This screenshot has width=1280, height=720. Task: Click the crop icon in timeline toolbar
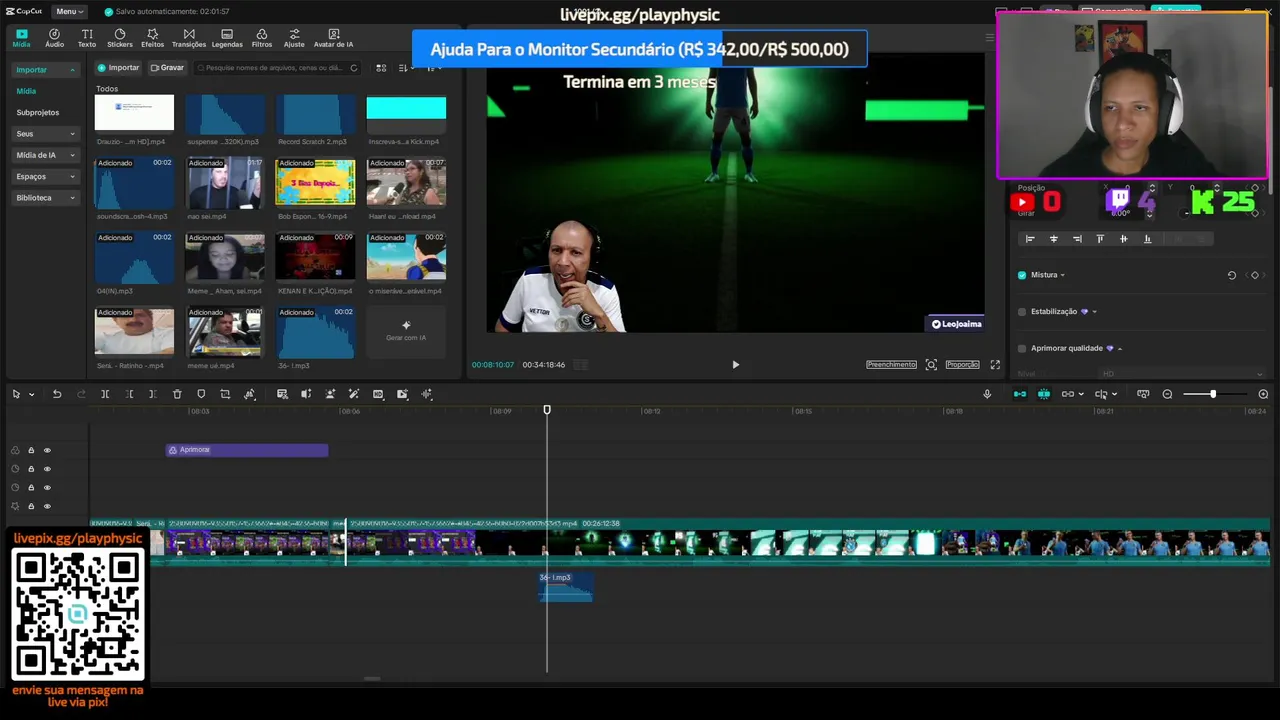tap(225, 394)
